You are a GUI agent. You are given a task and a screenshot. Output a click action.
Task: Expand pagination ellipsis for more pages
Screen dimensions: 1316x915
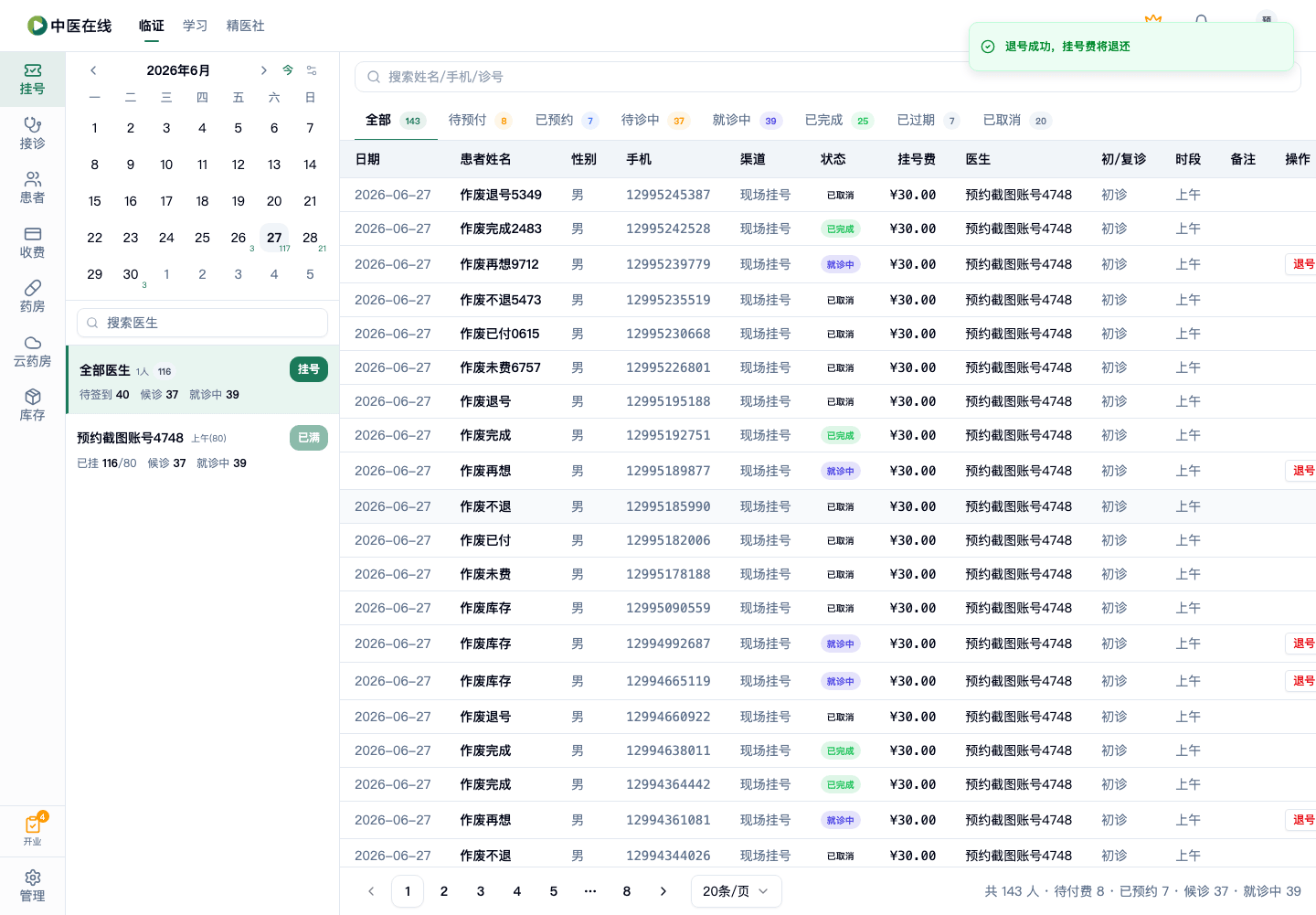[x=590, y=891]
